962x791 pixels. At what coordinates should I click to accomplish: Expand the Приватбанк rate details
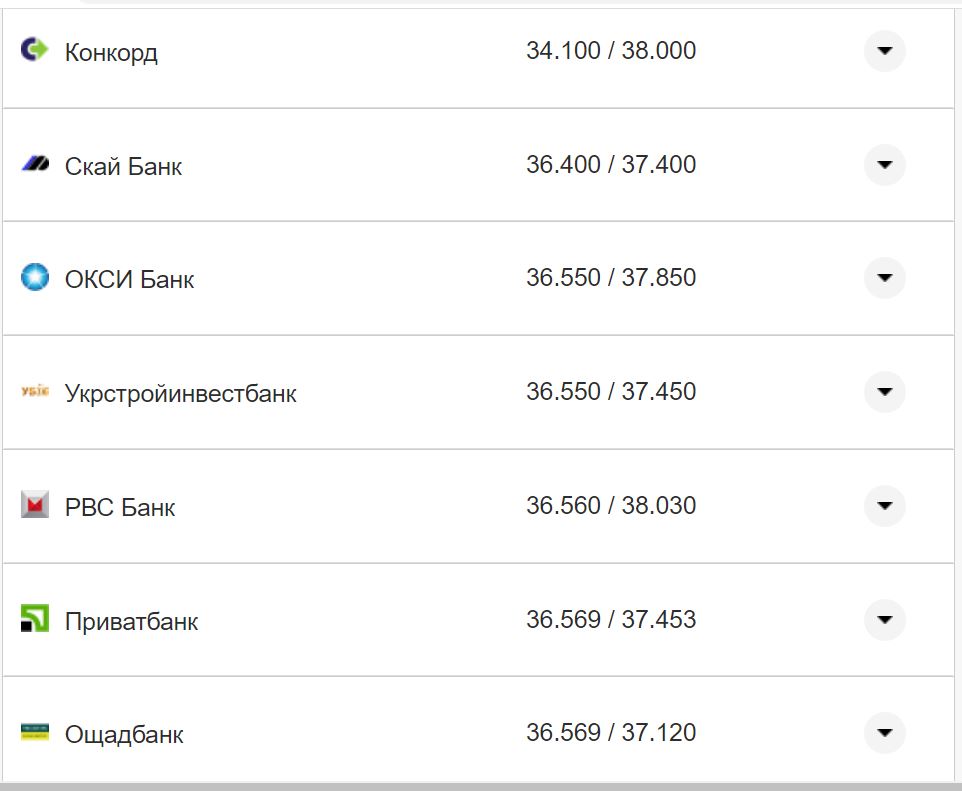pyautogui.click(x=884, y=620)
